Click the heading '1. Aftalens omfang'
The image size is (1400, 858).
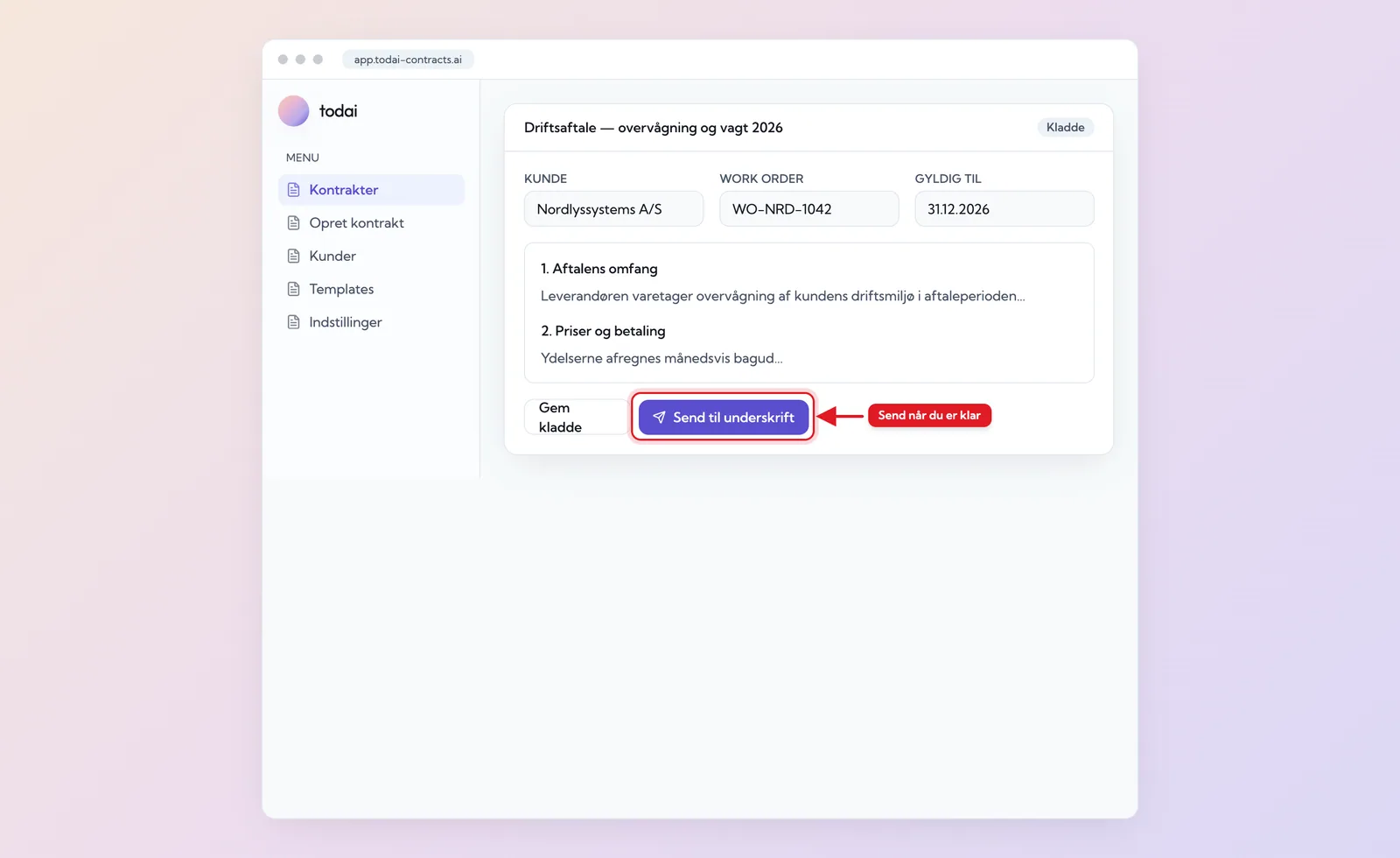click(599, 269)
